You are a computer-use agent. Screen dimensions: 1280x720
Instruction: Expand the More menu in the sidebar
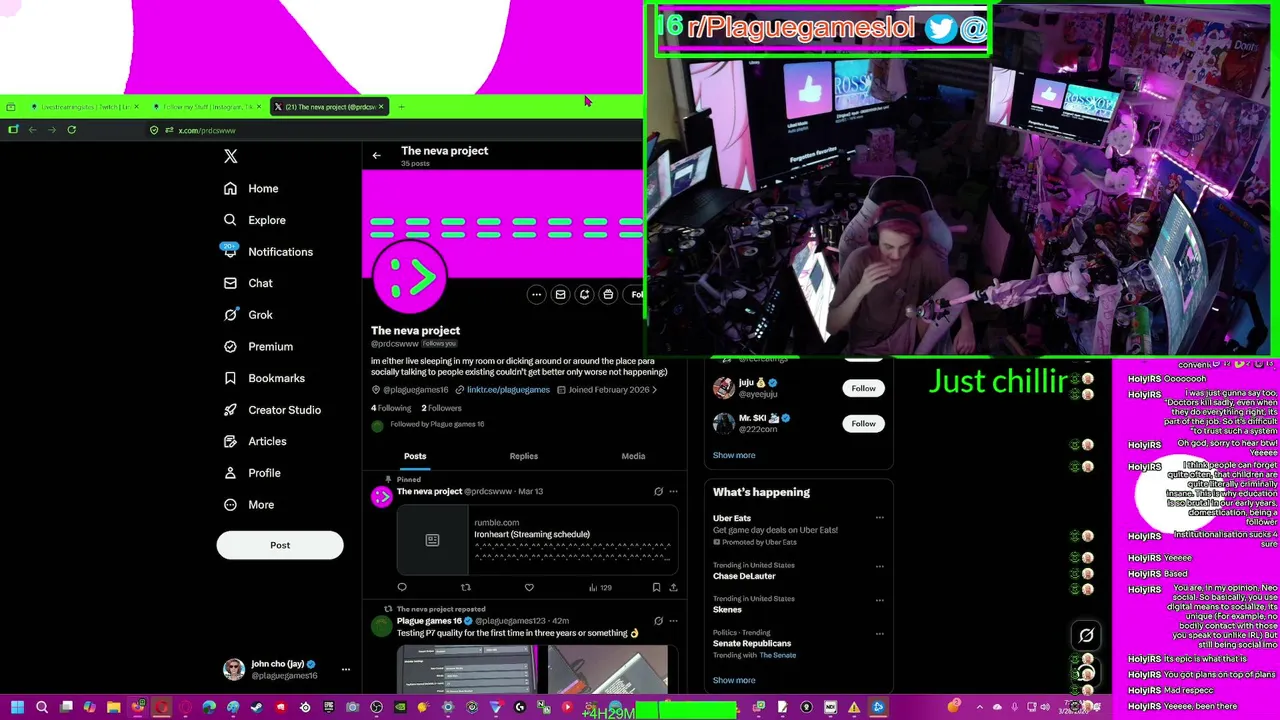[249, 505]
